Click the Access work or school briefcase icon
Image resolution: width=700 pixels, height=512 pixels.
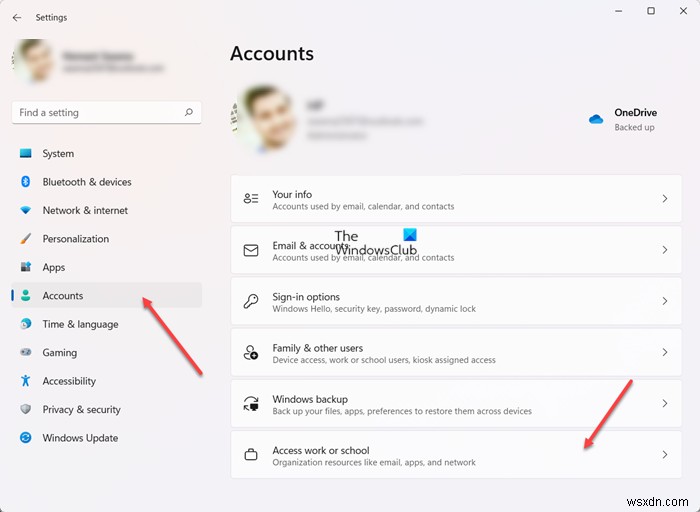[251, 455]
